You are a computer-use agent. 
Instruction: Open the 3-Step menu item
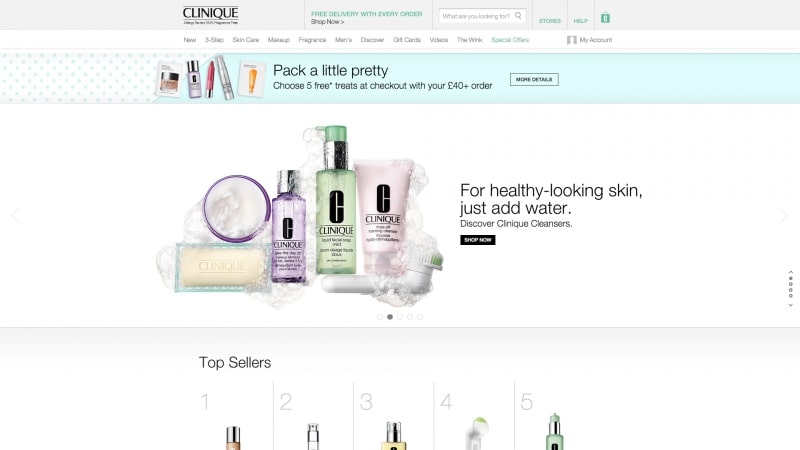coord(214,40)
